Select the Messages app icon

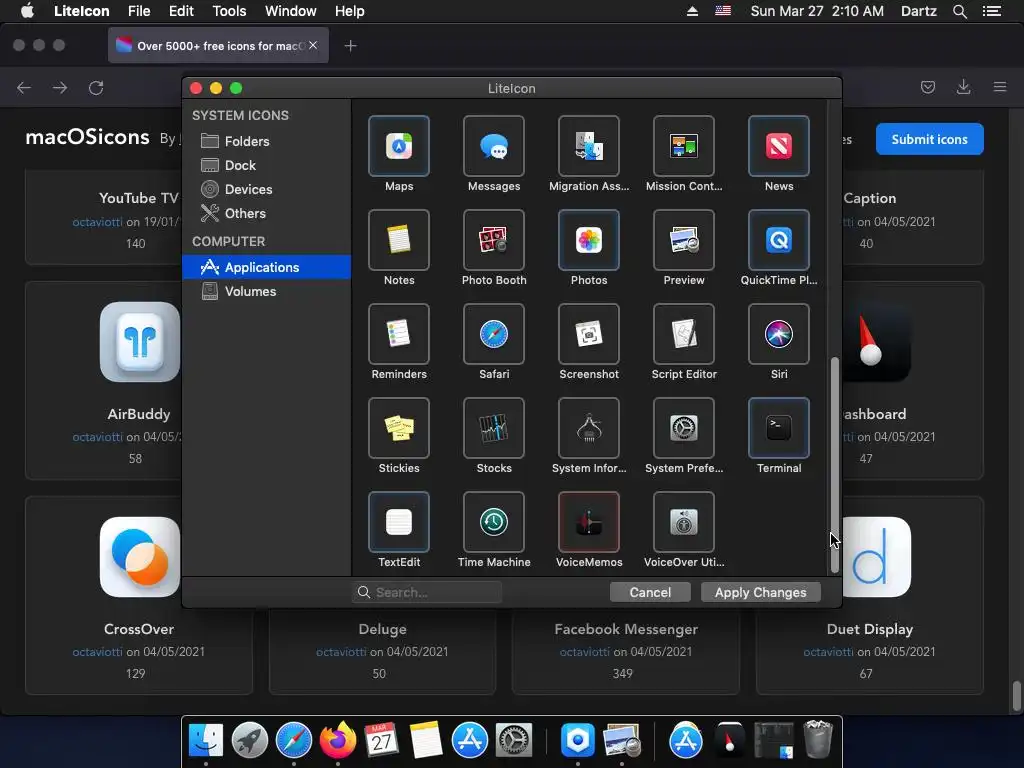click(x=494, y=146)
